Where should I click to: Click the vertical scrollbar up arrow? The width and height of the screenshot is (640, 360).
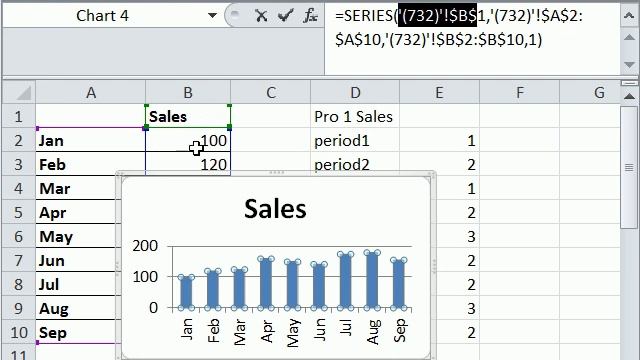coord(629,97)
